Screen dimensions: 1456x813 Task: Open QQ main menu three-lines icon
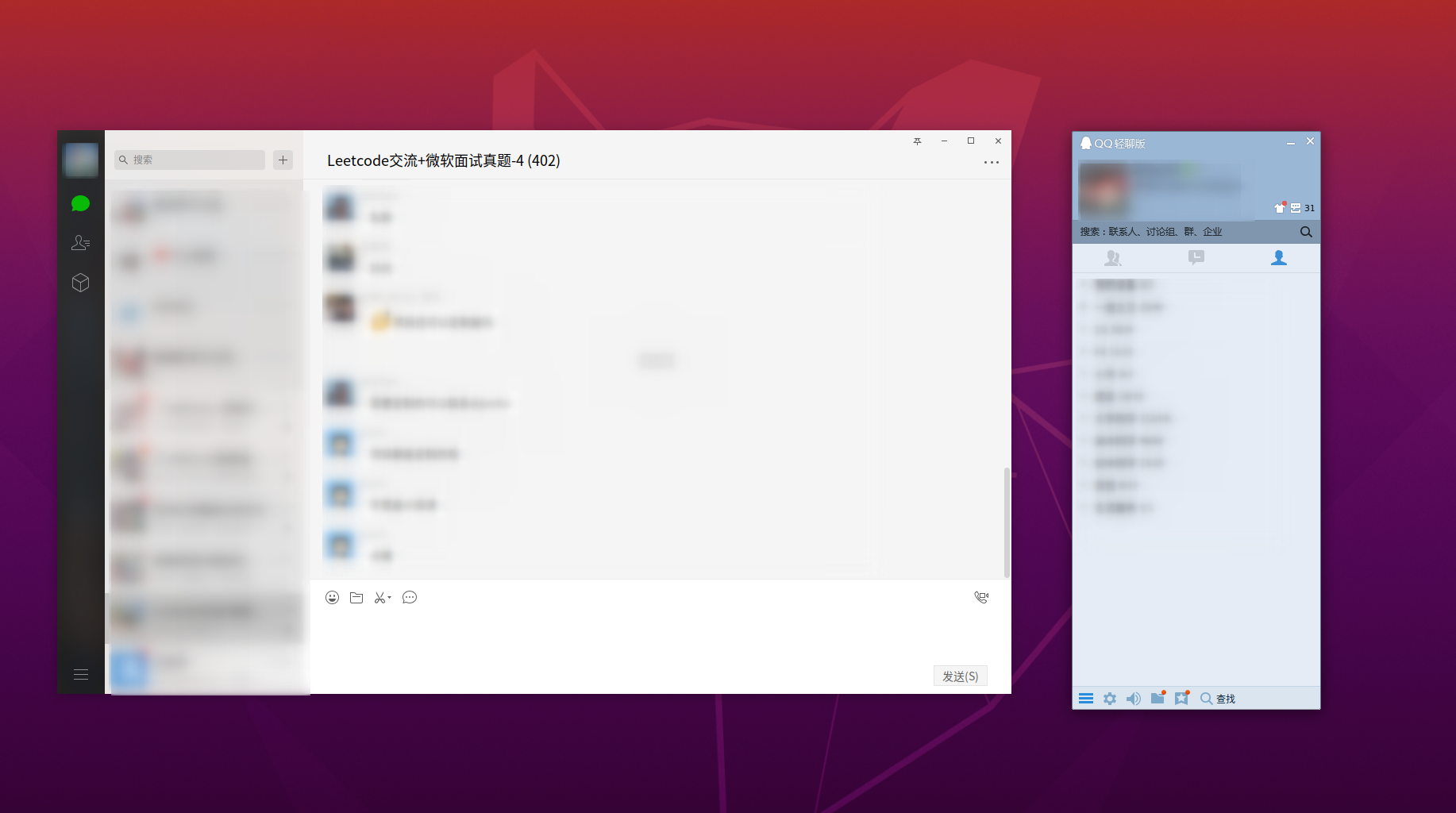click(1086, 699)
